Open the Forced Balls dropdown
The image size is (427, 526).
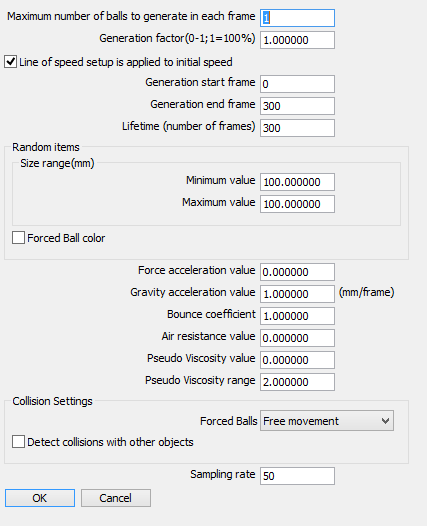327,421
